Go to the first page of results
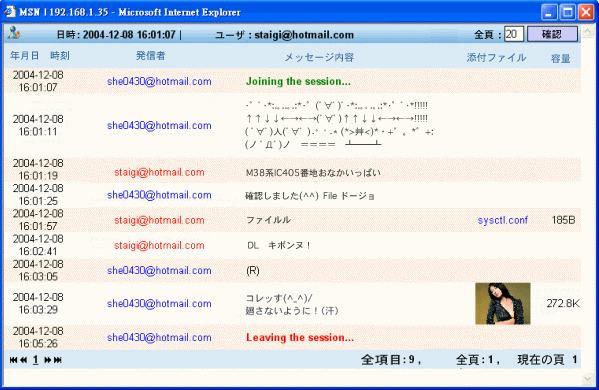This screenshot has height=390, width=599. (13, 360)
